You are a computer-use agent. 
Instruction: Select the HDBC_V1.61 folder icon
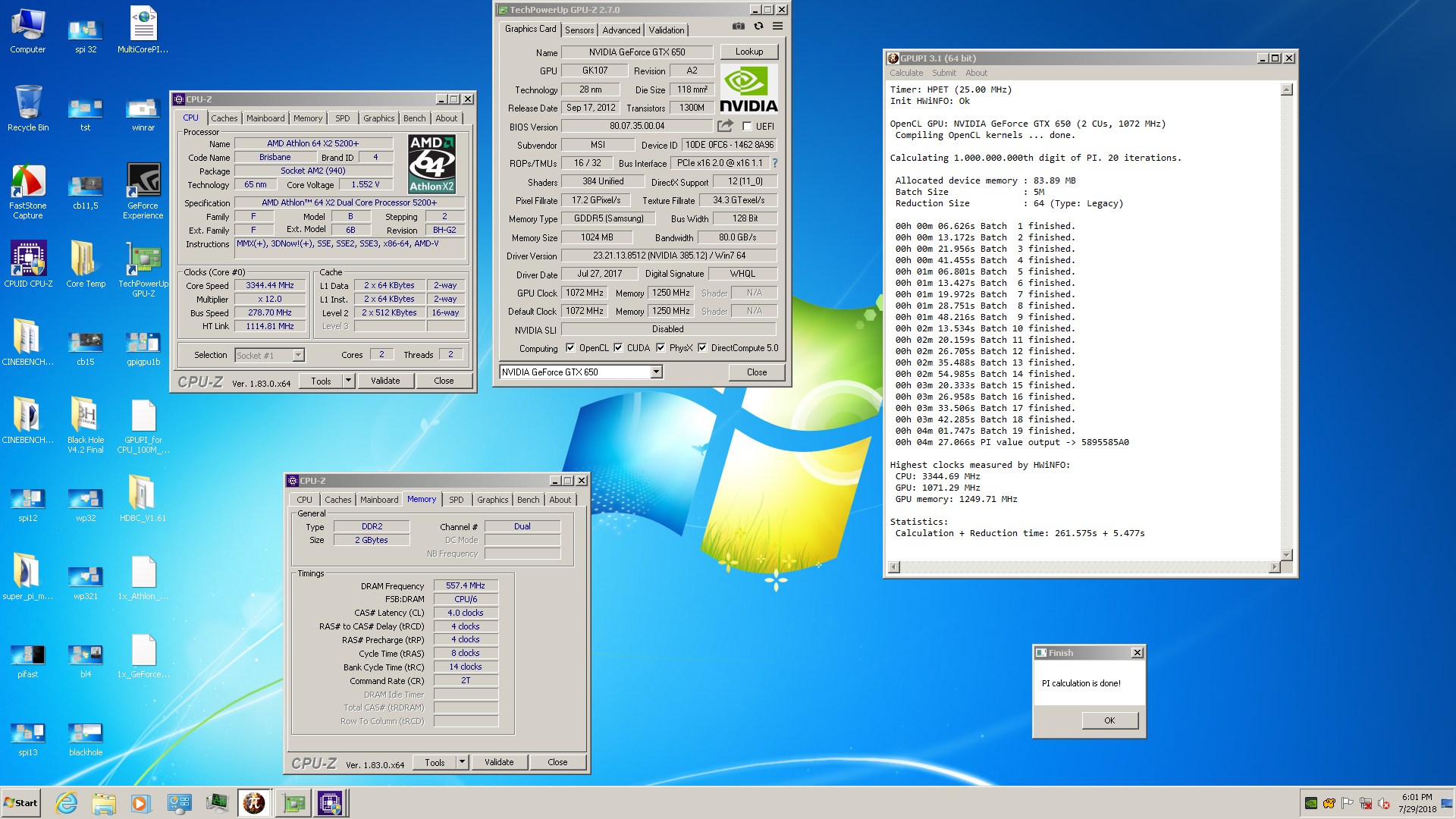pos(143,498)
